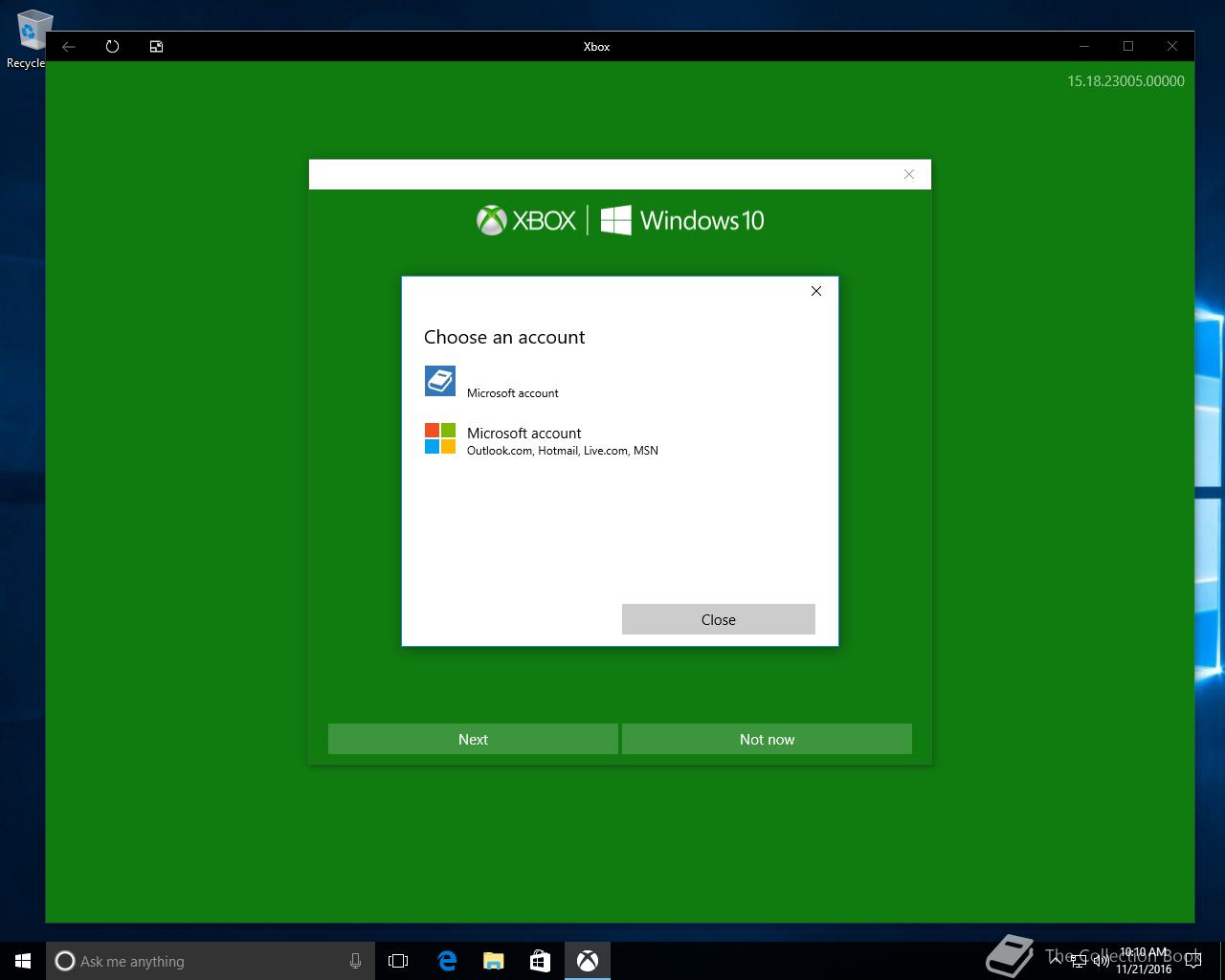Click the Cortana microphone icon
Image resolution: width=1225 pixels, height=980 pixels.
click(355, 961)
